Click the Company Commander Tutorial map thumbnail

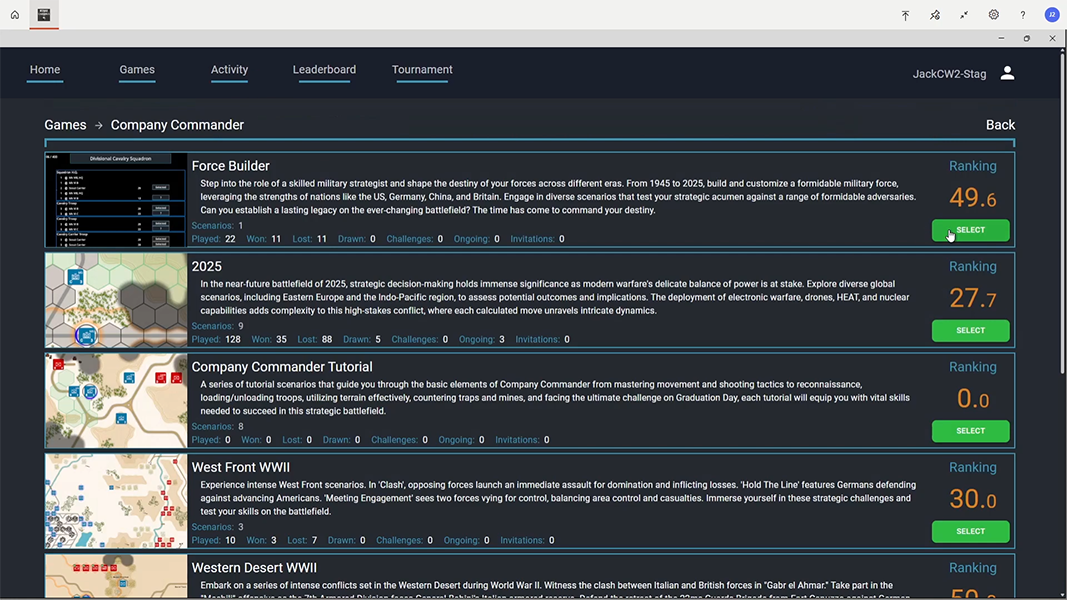(115, 400)
